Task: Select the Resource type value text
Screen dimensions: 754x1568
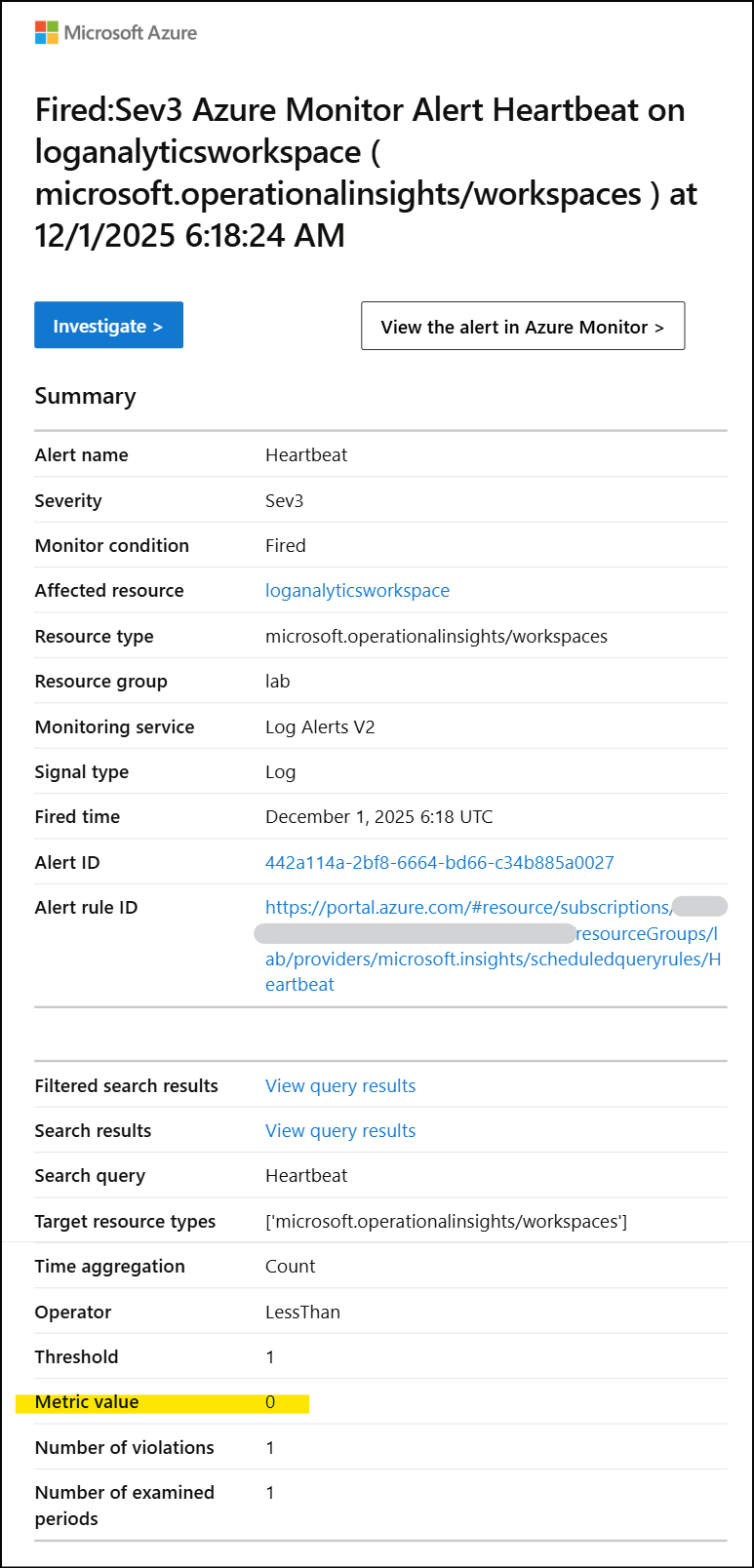Action: 436,637
